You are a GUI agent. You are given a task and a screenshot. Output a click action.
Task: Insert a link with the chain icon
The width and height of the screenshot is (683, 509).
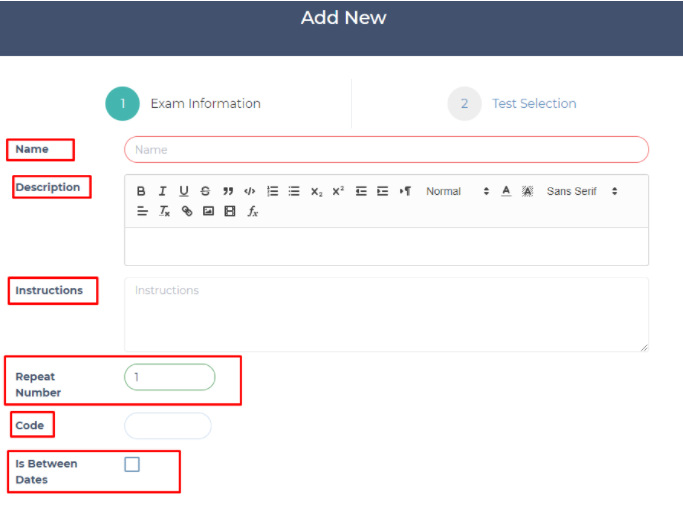pos(186,212)
